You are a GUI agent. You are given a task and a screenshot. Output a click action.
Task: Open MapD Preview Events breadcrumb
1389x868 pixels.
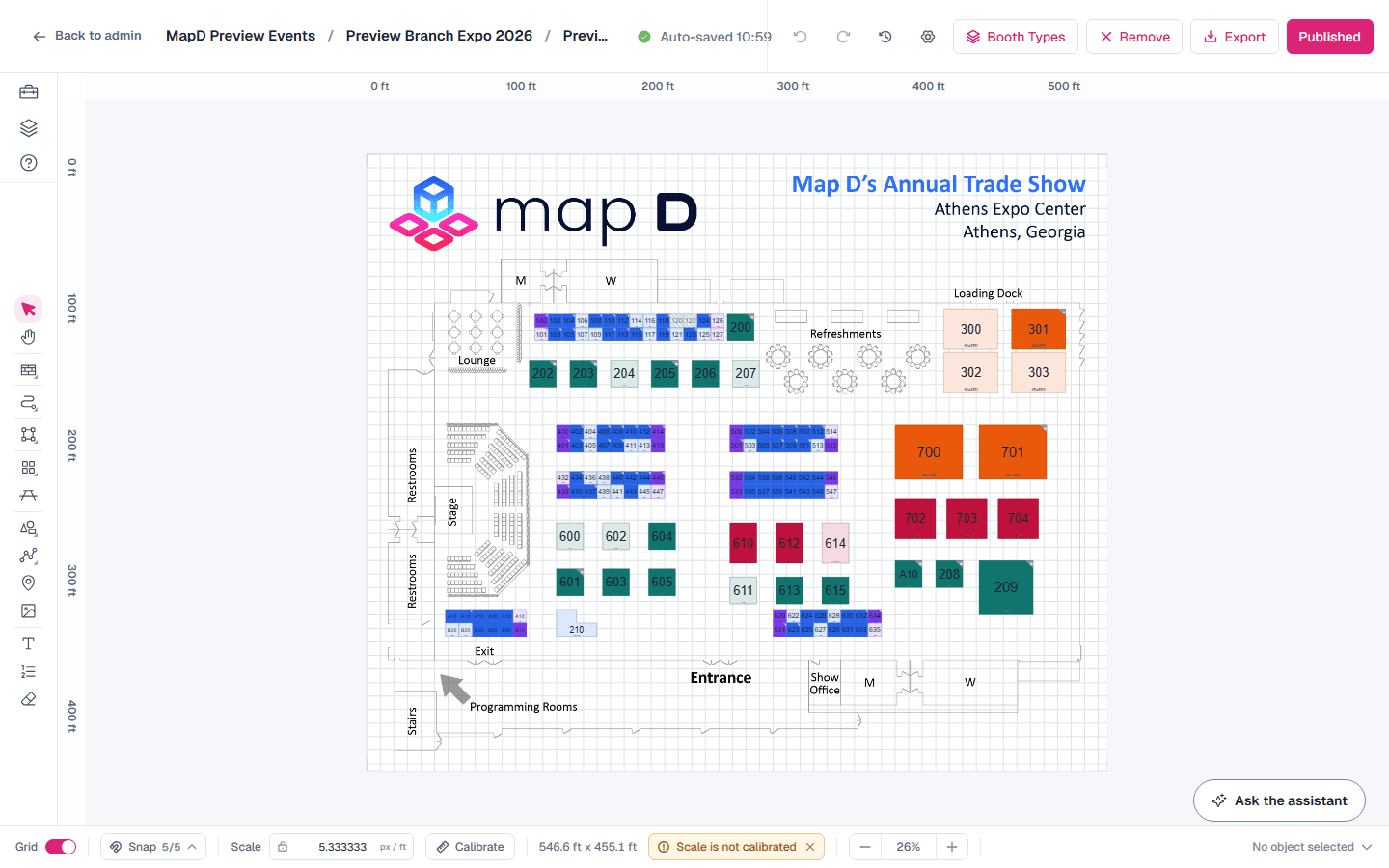point(240,36)
